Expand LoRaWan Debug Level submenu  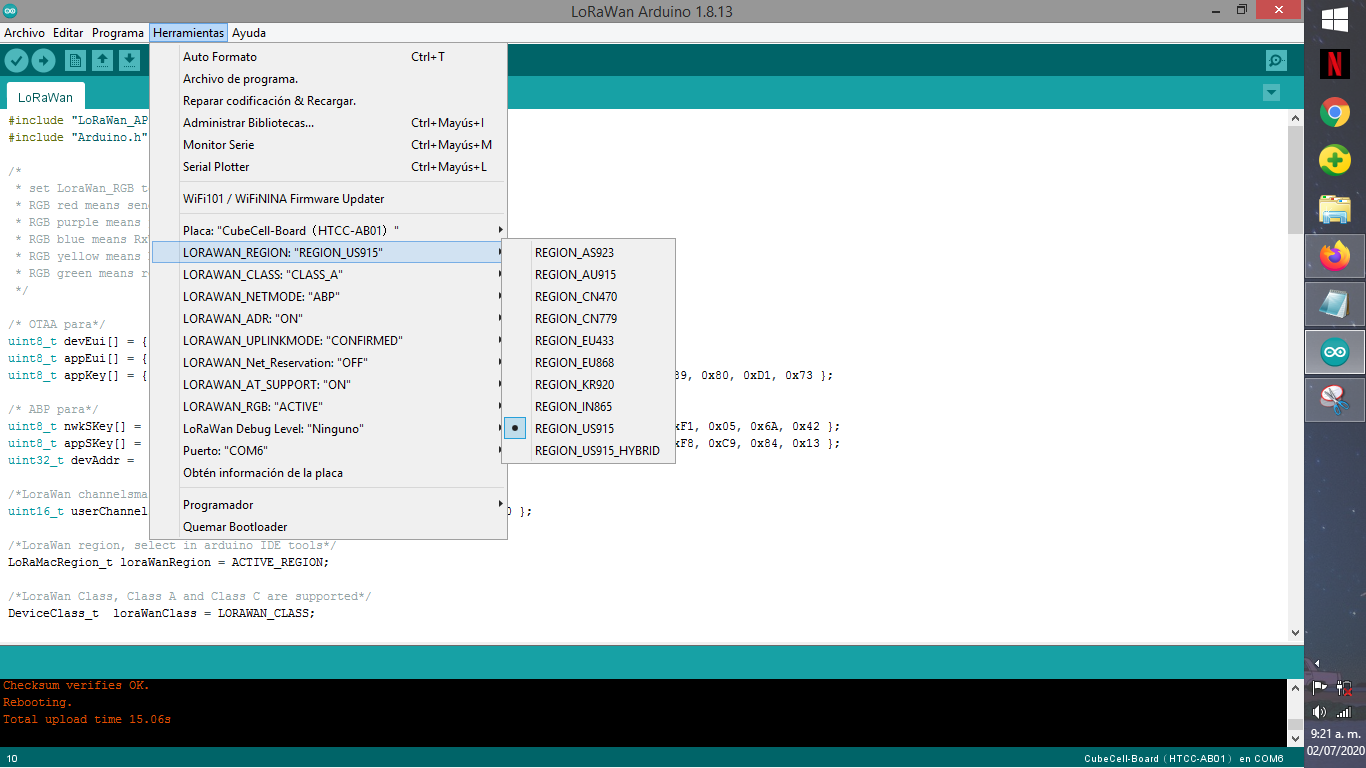coord(329,429)
